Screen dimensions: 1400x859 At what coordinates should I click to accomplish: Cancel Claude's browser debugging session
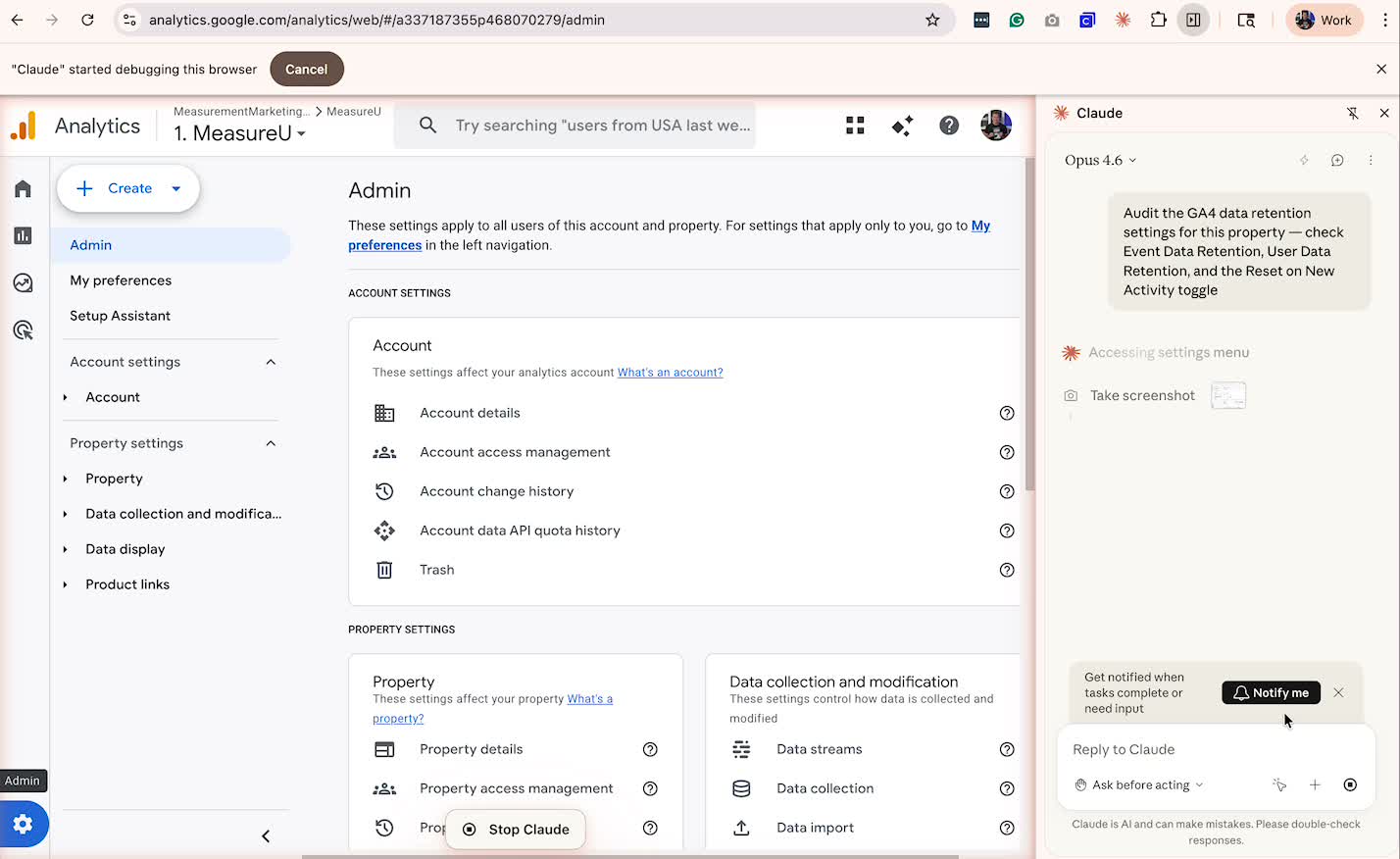[x=306, y=69]
